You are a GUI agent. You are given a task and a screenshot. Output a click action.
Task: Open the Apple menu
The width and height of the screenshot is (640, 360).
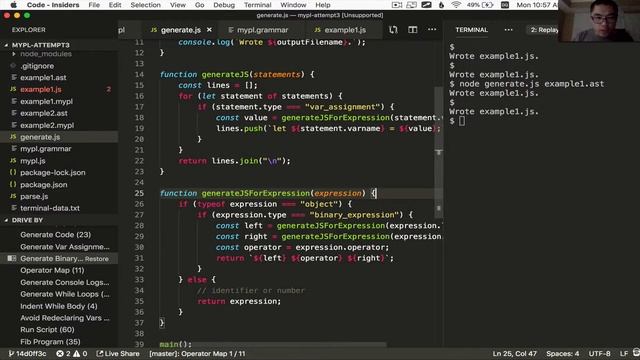(13, 5)
